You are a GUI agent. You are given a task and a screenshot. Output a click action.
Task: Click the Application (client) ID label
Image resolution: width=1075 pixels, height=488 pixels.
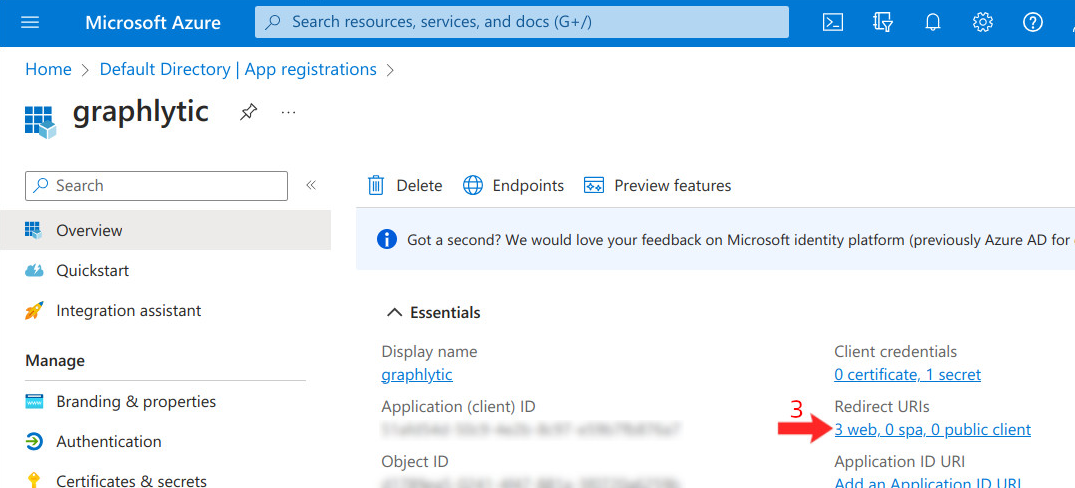click(458, 406)
